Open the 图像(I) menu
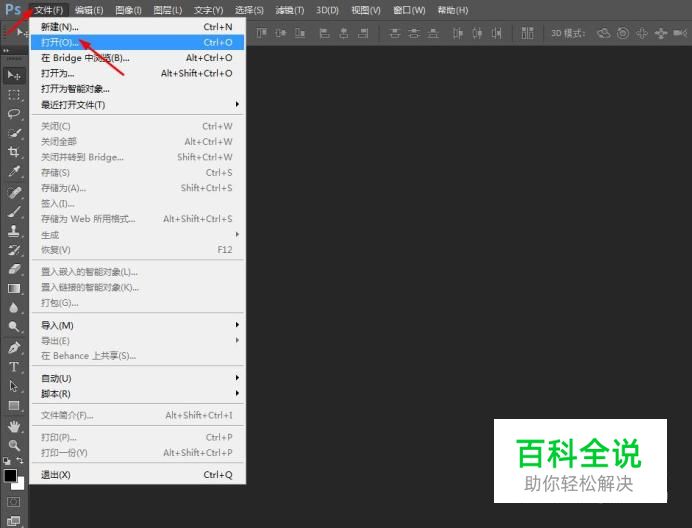 (128, 10)
